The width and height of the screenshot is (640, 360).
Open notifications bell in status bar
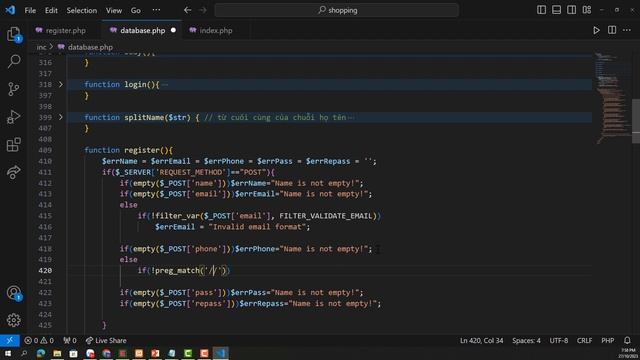(x=627, y=340)
